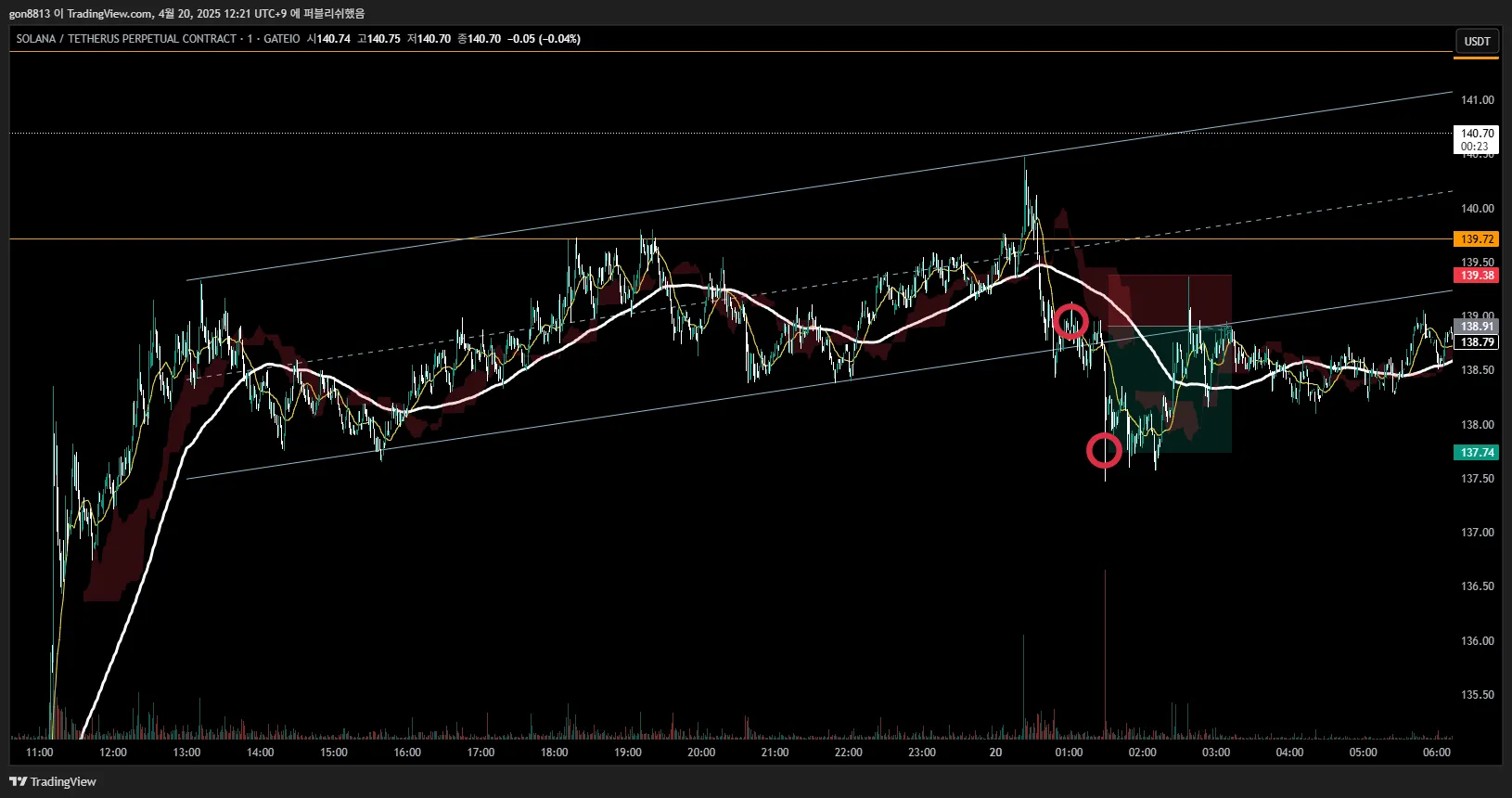Click the 12:00 time axis label
Screen dimensions: 1512x798
[x=113, y=753]
